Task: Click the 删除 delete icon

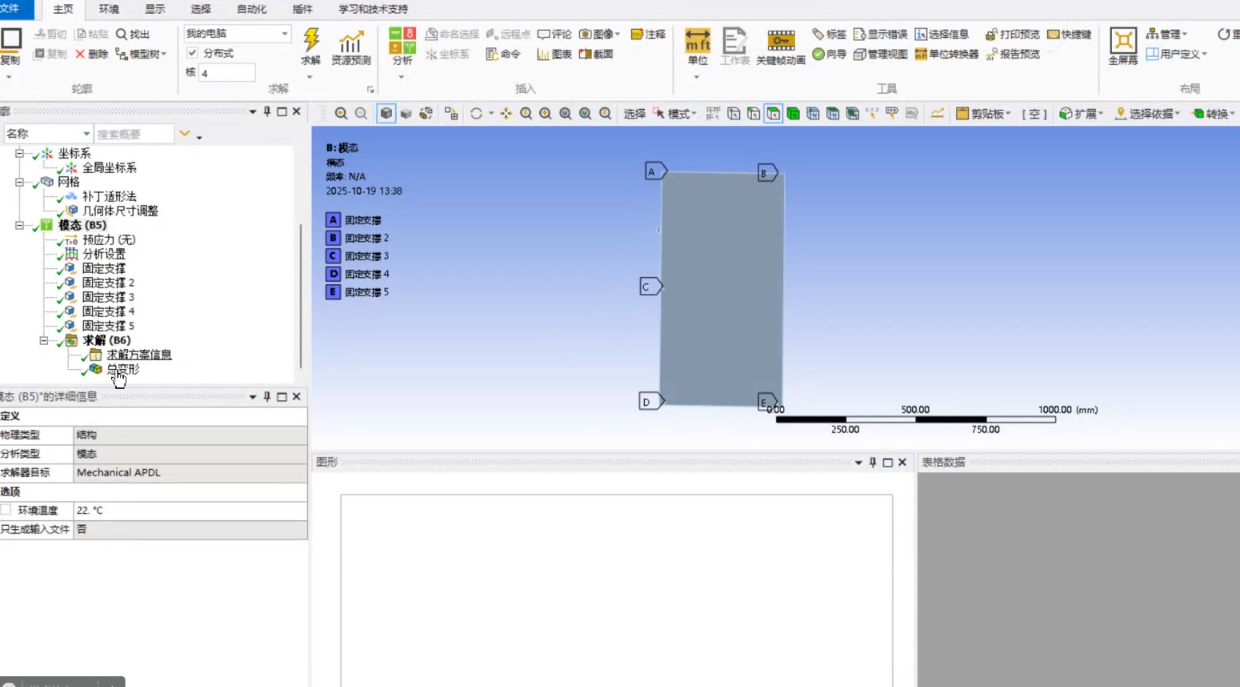Action: coord(92,54)
